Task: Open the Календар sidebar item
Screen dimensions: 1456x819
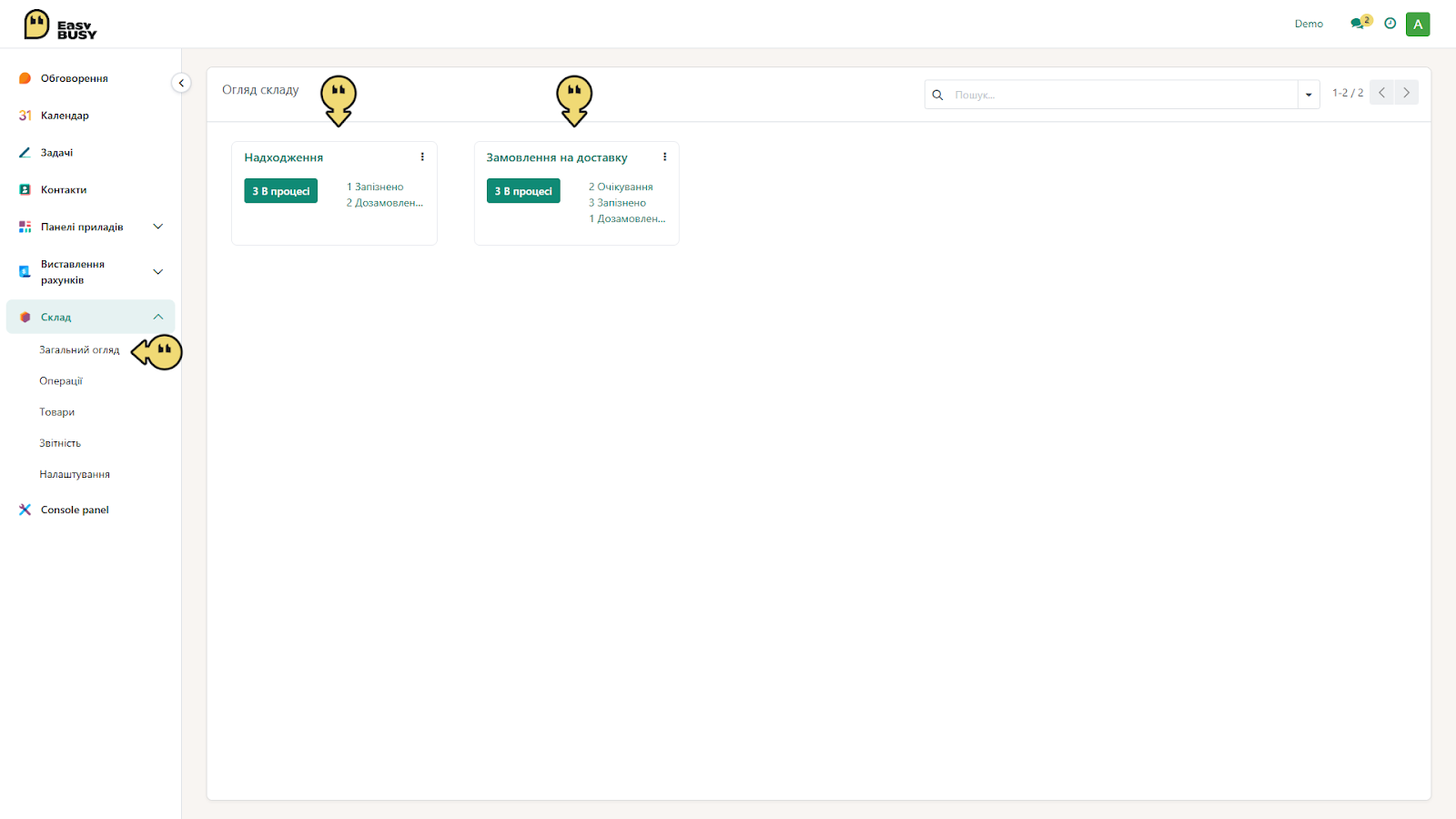Action: point(65,116)
